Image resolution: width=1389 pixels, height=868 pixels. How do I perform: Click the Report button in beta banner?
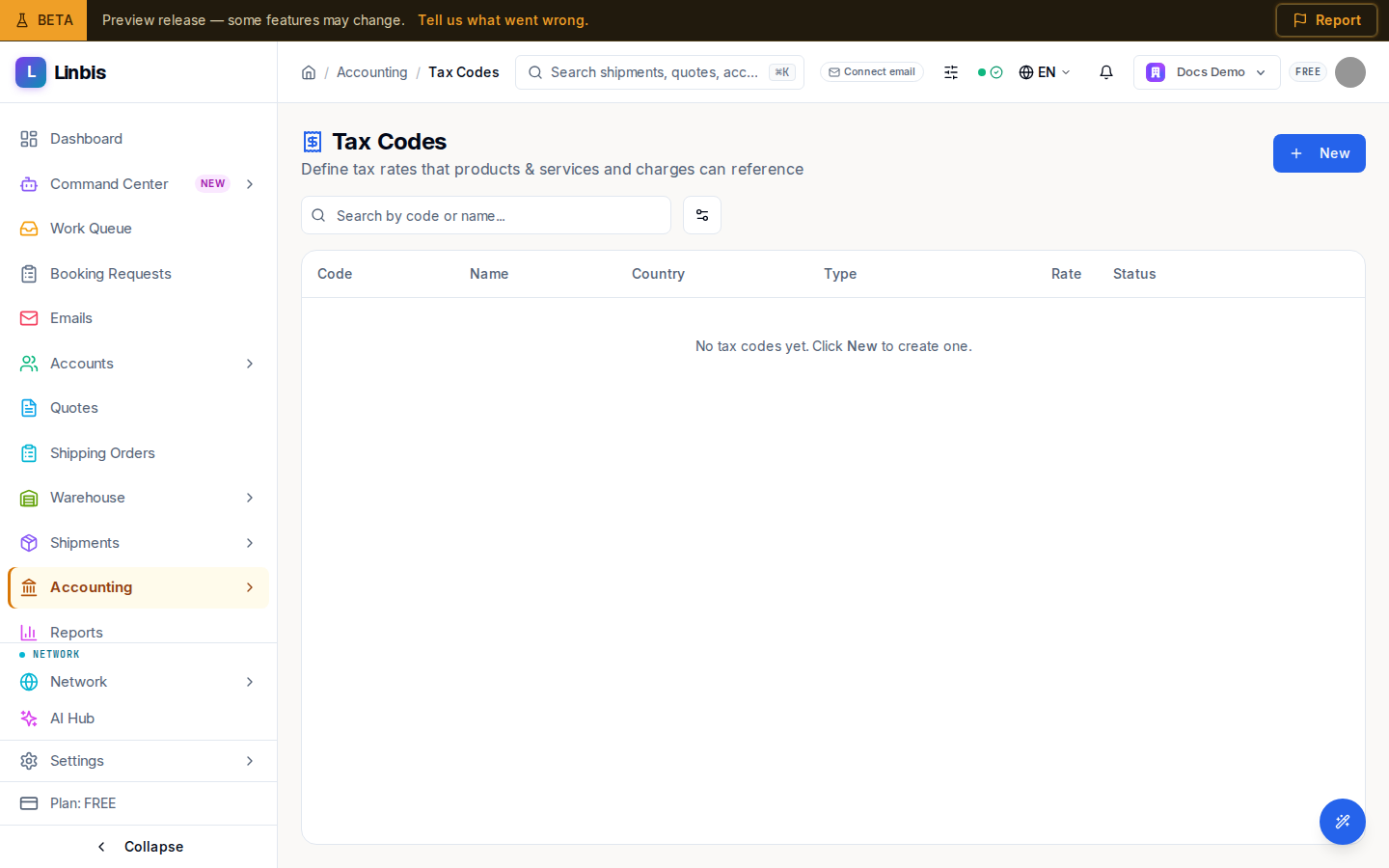1326,20
